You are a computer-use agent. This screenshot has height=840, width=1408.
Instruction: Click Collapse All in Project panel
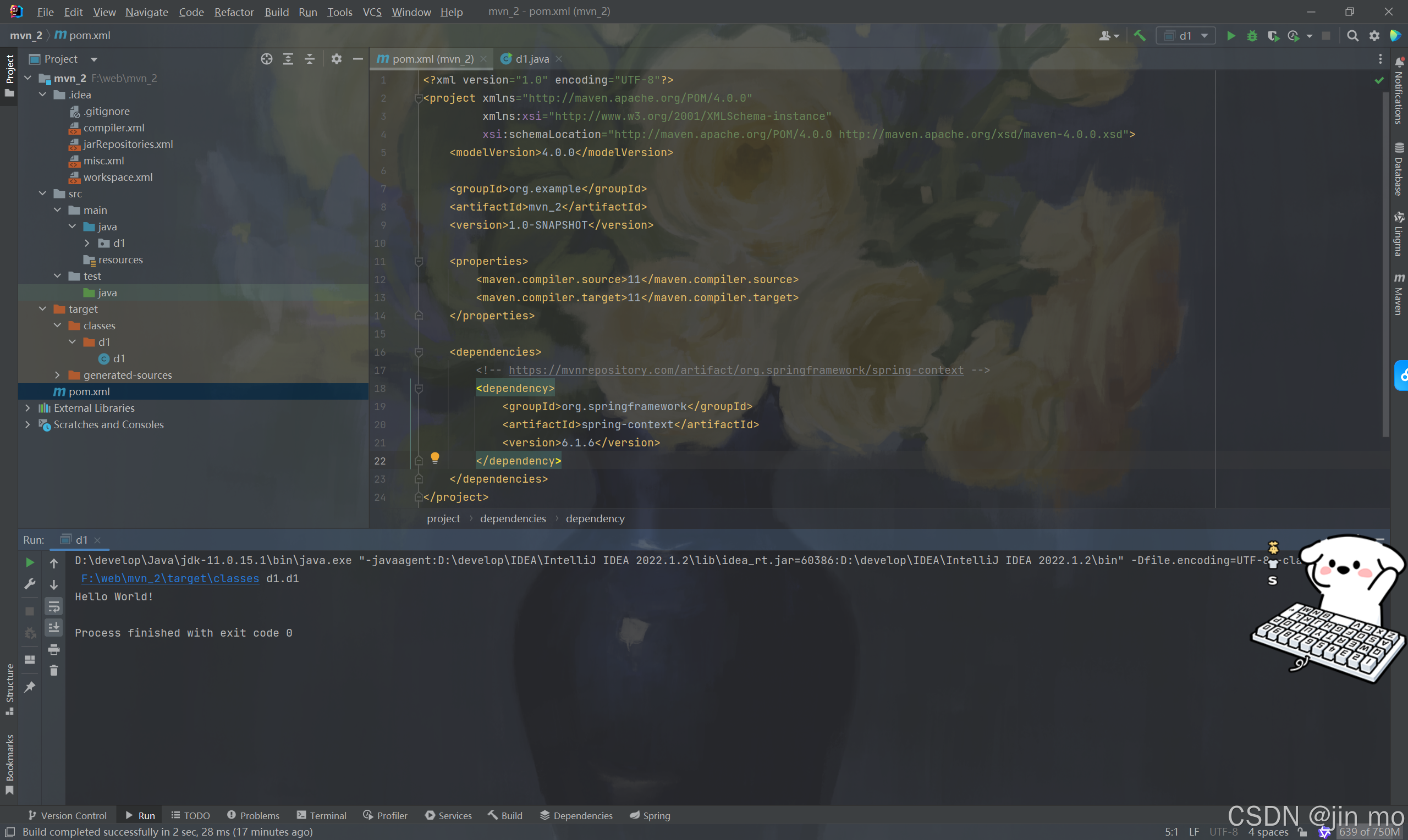tap(310, 59)
